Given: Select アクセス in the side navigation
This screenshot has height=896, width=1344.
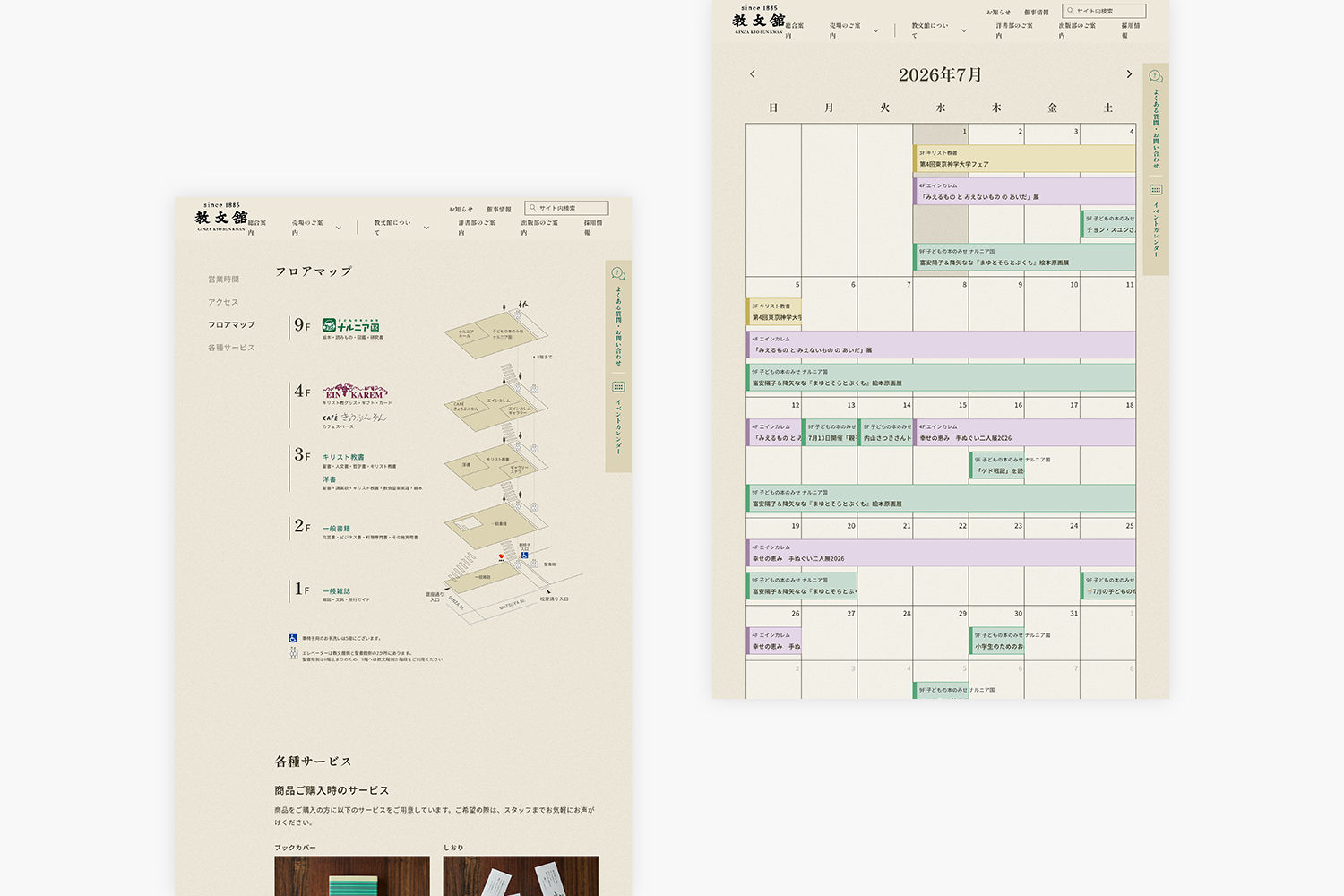Looking at the screenshot, I should [223, 302].
